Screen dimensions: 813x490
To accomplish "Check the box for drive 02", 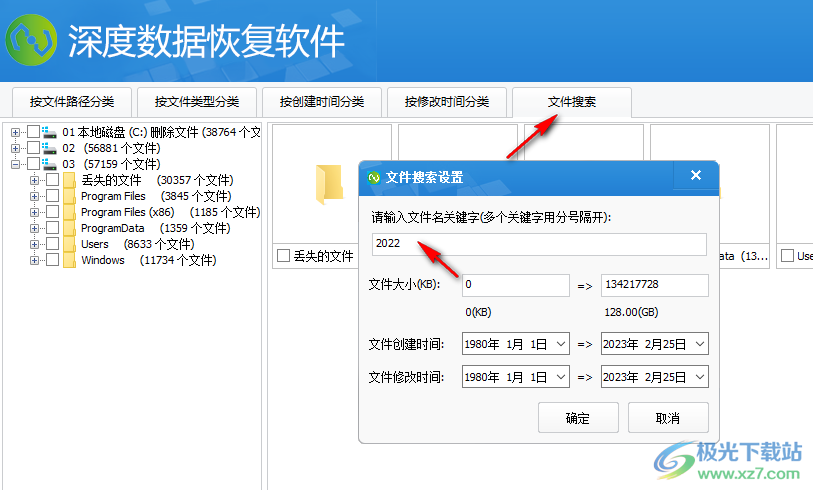I will pos(33,148).
